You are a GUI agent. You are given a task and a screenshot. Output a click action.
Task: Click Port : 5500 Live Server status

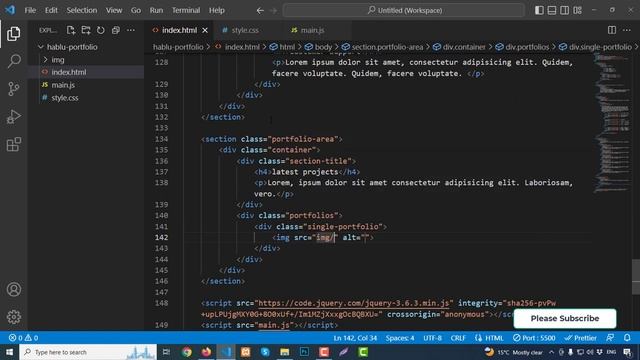[534, 338]
